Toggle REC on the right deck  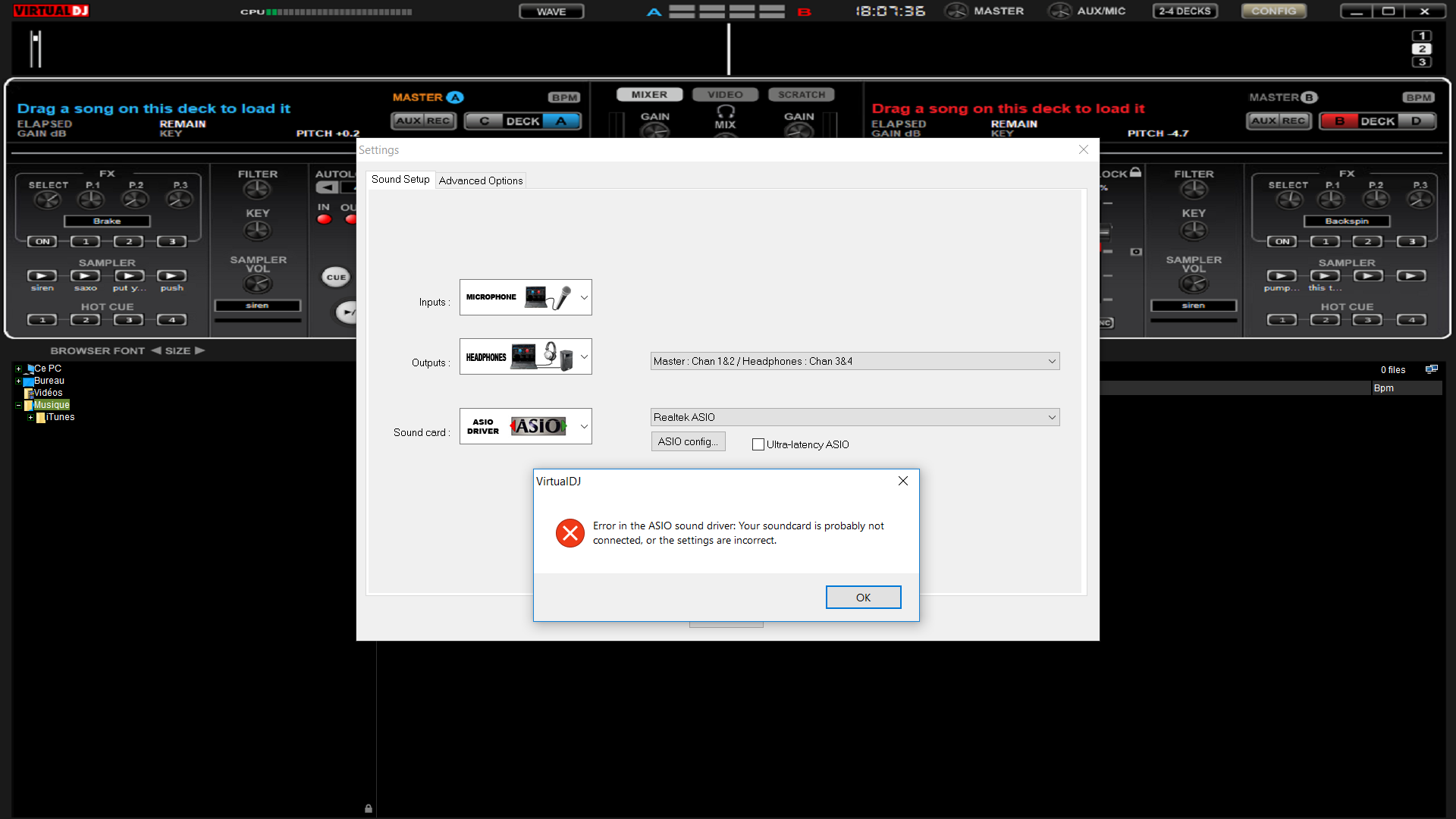1294,121
